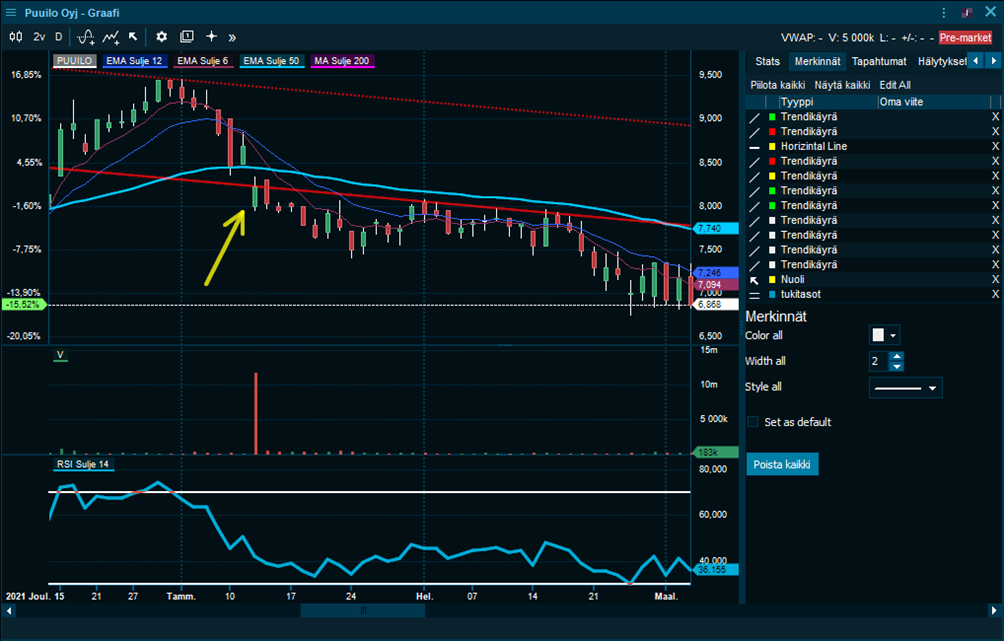The height and width of the screenshot is (641, 1004).
Task: Sort by the Tyyppi column header
Action: tap(827, 102)
